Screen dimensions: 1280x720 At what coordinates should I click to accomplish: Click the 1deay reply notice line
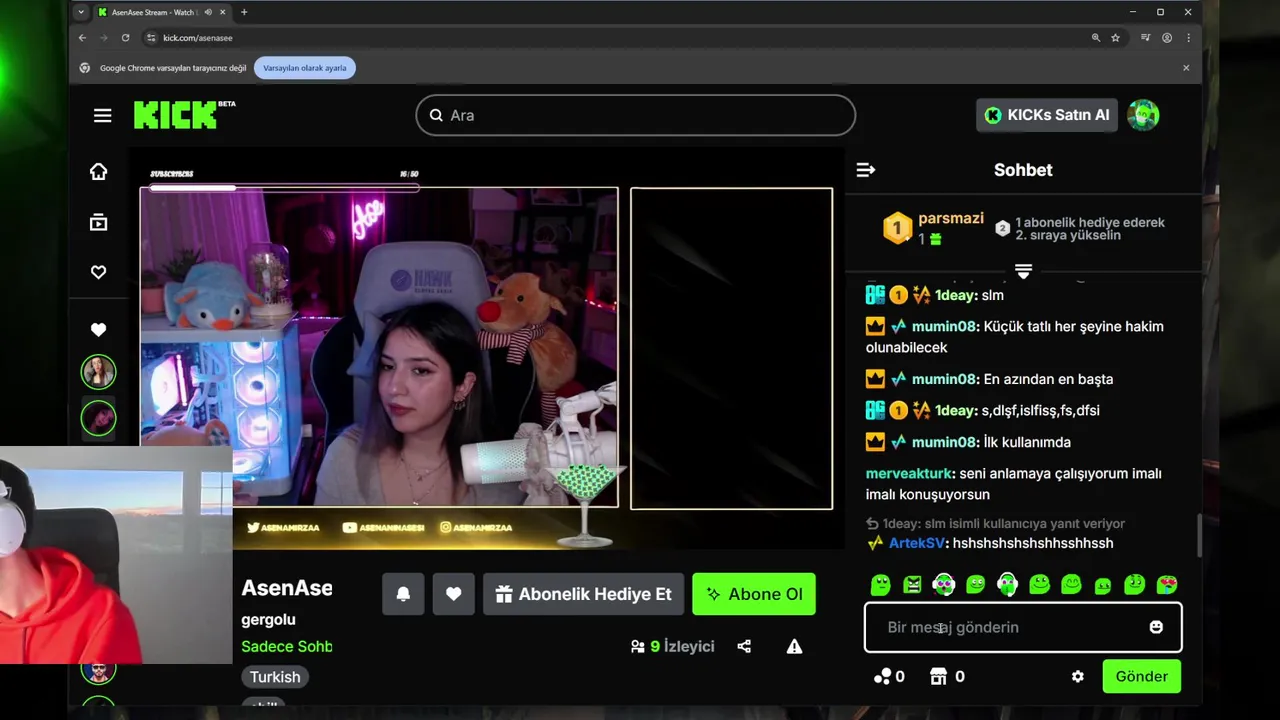pyautogui.click(x=995, y=523)
